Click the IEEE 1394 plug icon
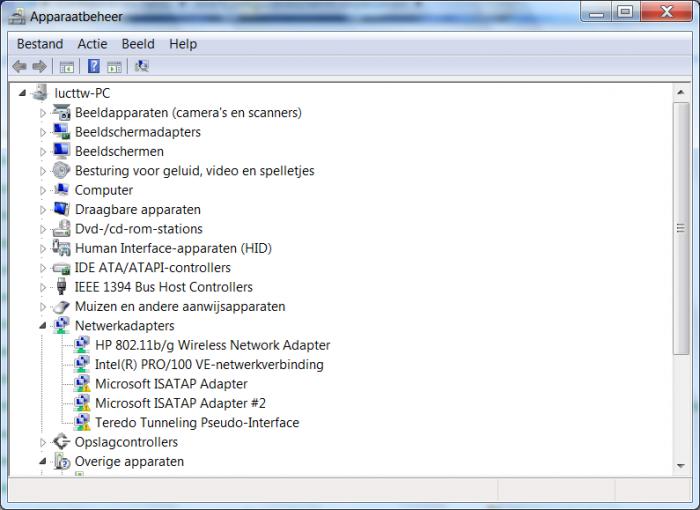 point(62,286)
